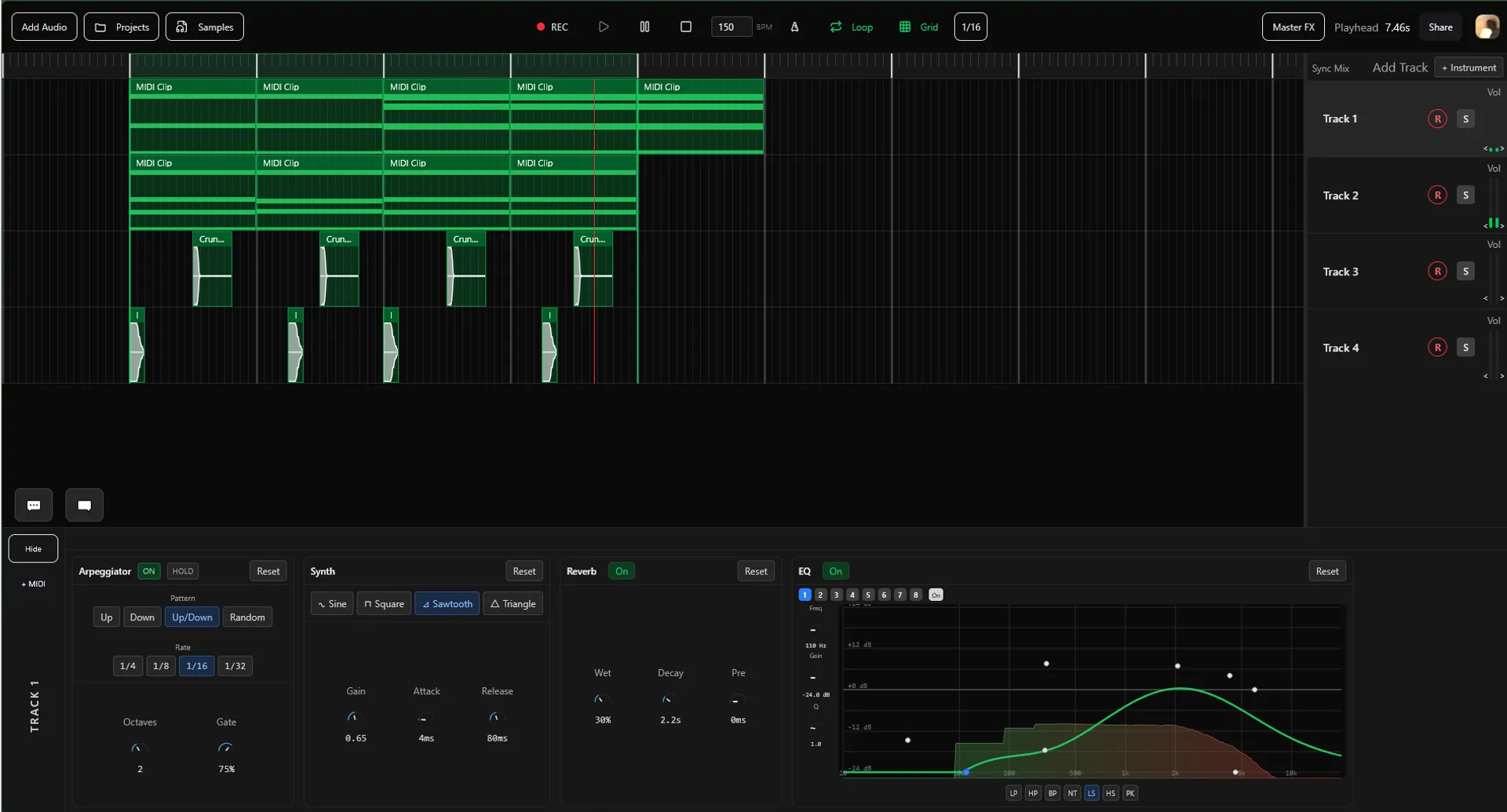This screenshot has height=812, width=1507.
Task: Turn the Octaves knob in Arpeggiator
Action: click(140, 748)
